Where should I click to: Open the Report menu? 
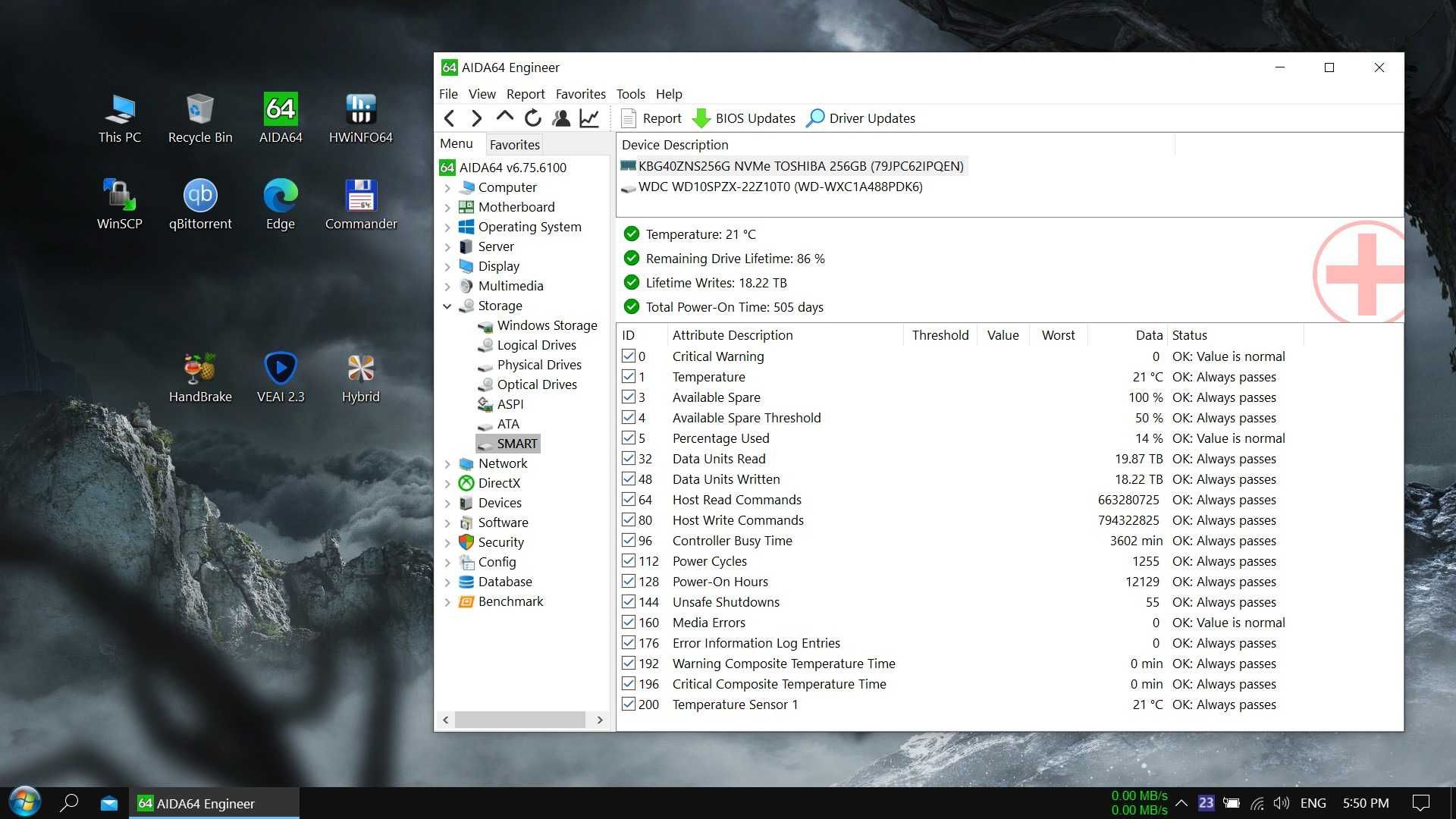[x=526, y=94]
